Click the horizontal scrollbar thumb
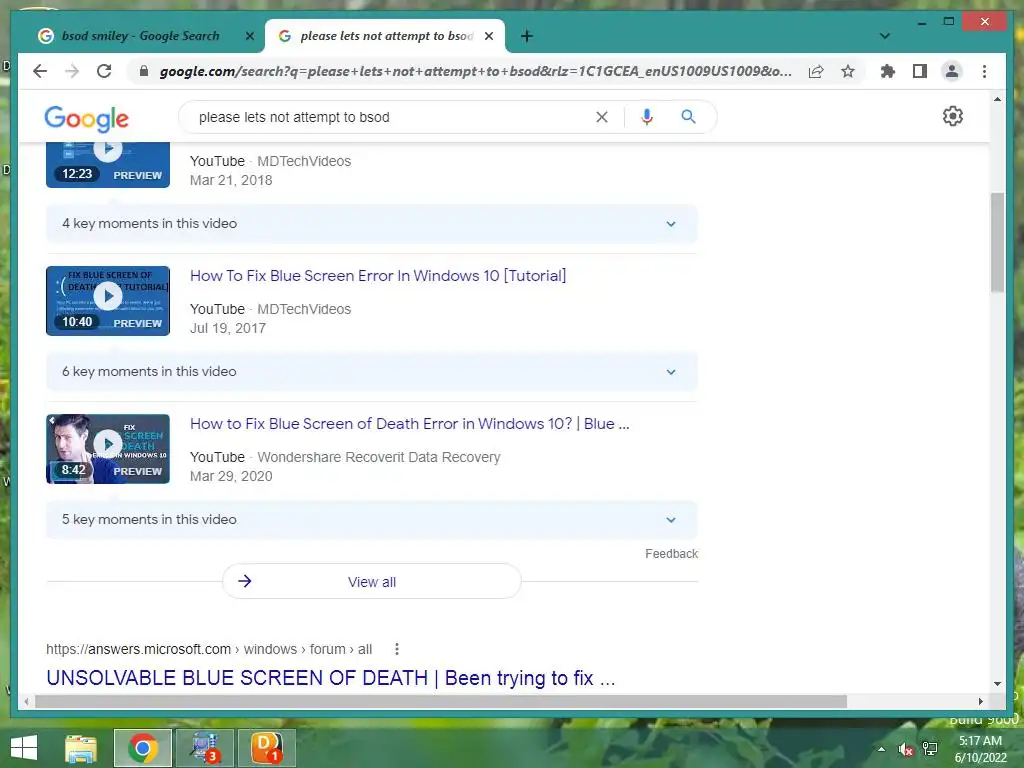Image resolution: width=1024 pixels, height=768 pixels. point(441,701)
